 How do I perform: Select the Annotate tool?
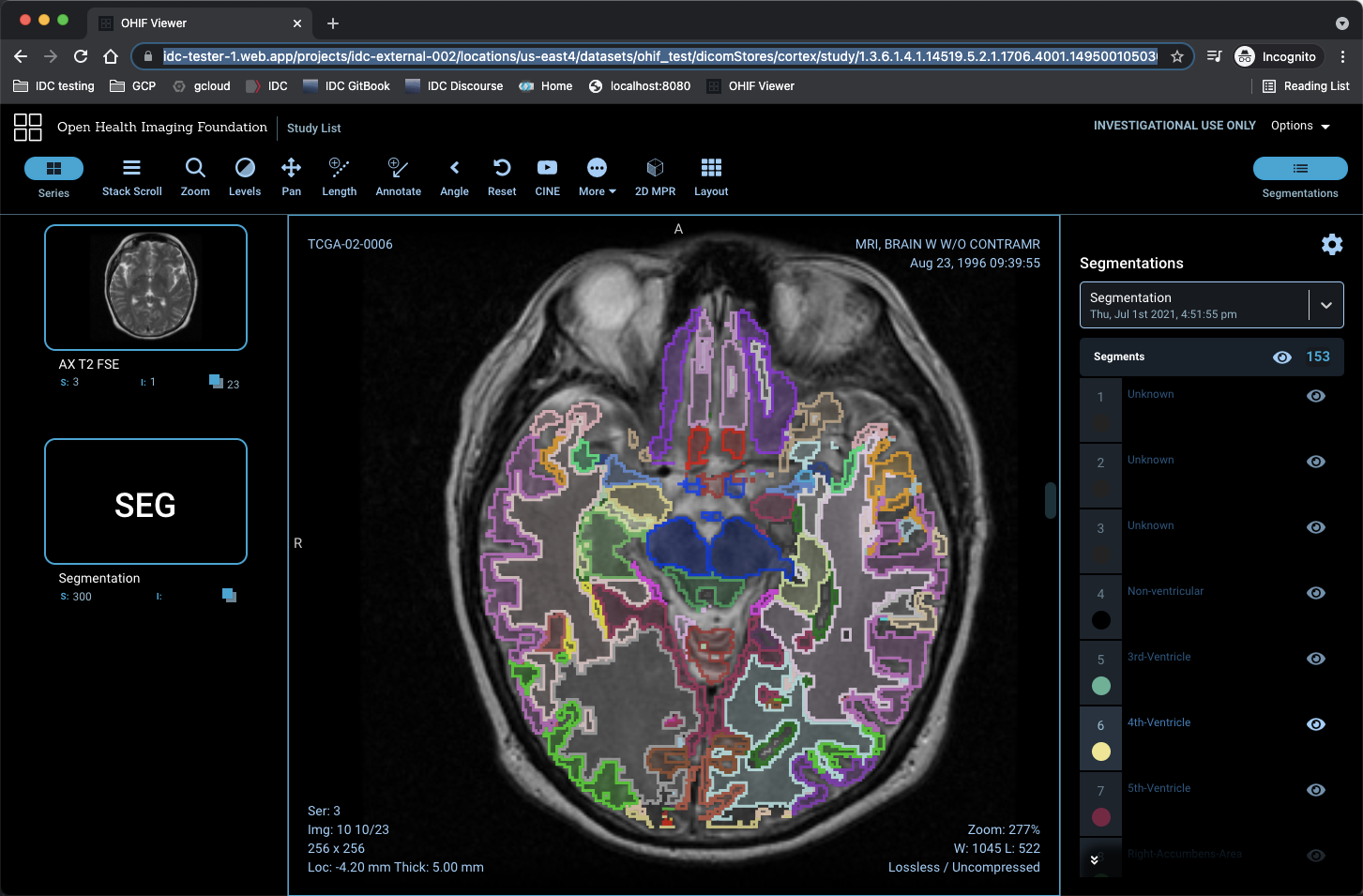[398, 176]
